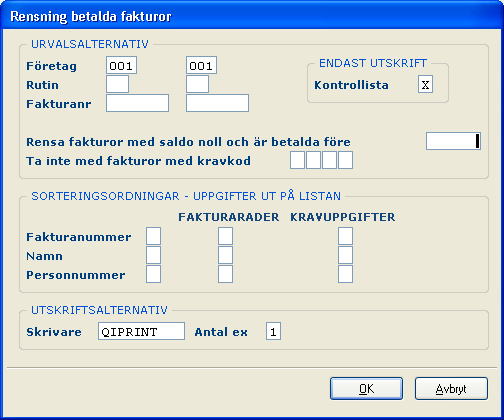
Task: Click the 'Fakturanummer' row label
Action: [79, 237]
